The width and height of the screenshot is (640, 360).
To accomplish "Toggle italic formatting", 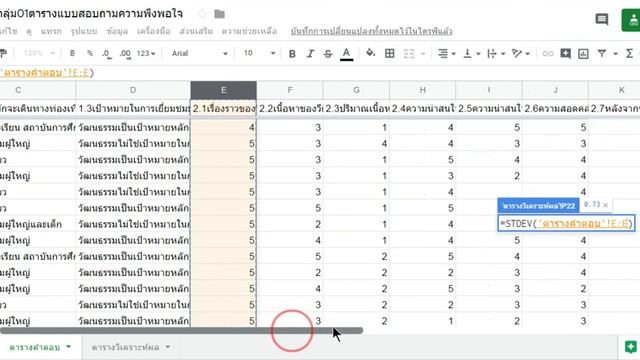I will [310, 53].
